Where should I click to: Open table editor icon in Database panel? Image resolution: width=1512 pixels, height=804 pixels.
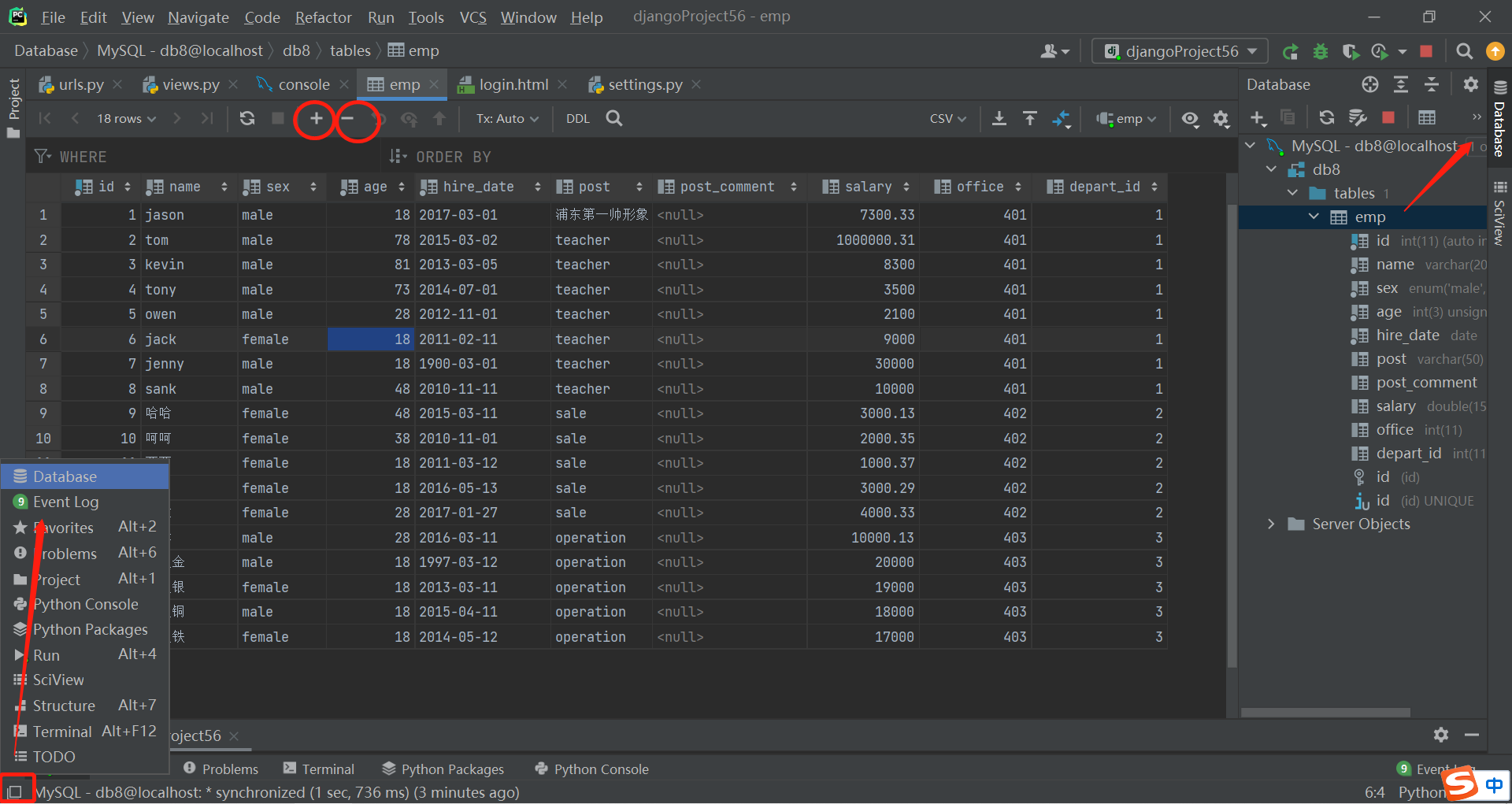(x=1427, y=117)
